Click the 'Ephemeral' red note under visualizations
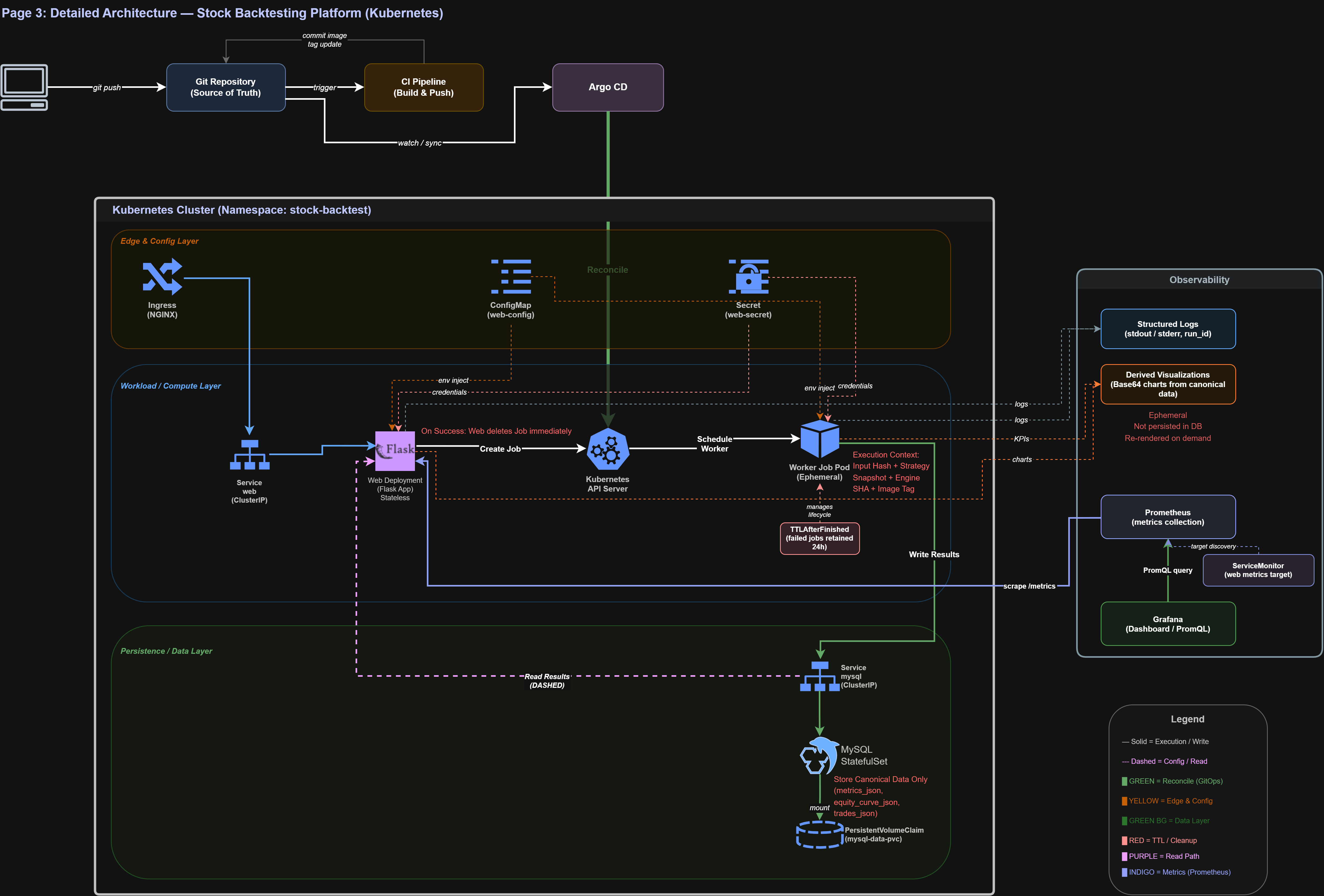1324x896 pixels. pos(1168,415)
